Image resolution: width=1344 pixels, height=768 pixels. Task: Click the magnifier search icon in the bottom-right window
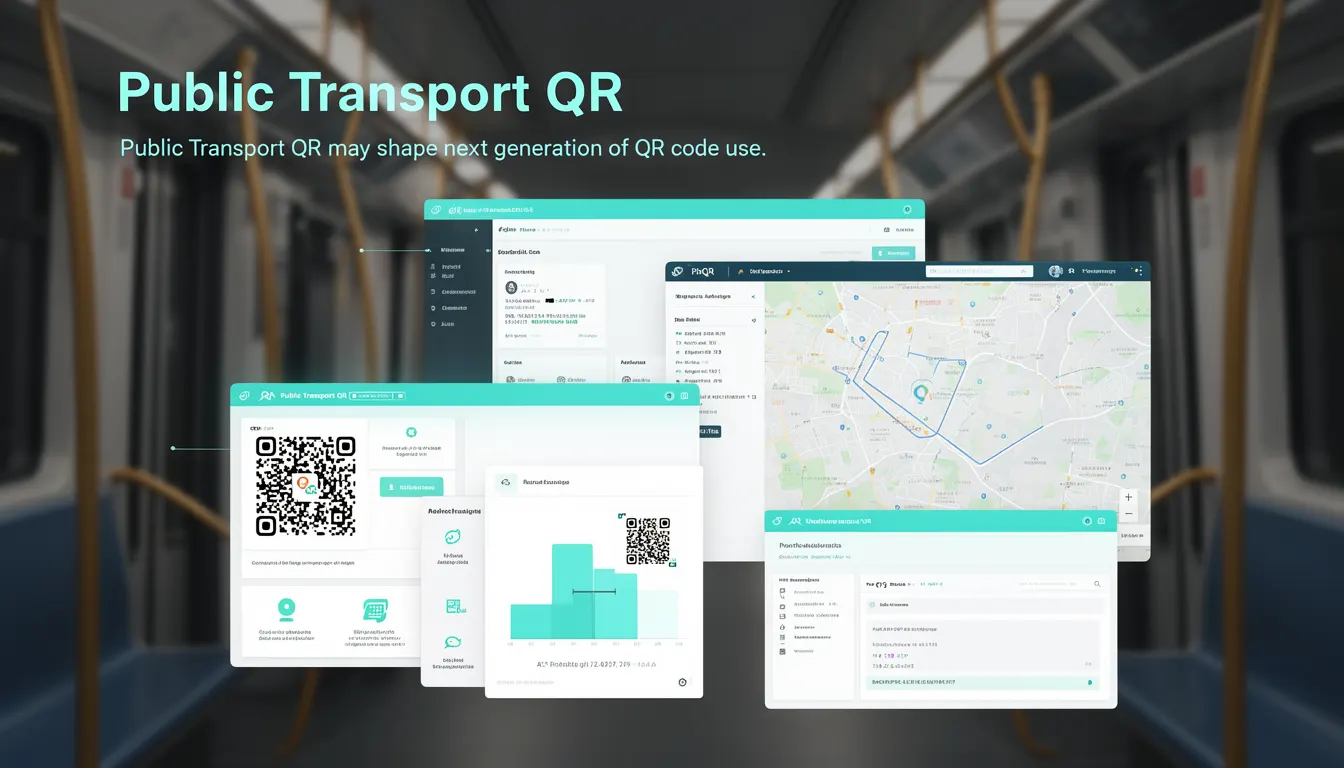[x=1096, y=583]
